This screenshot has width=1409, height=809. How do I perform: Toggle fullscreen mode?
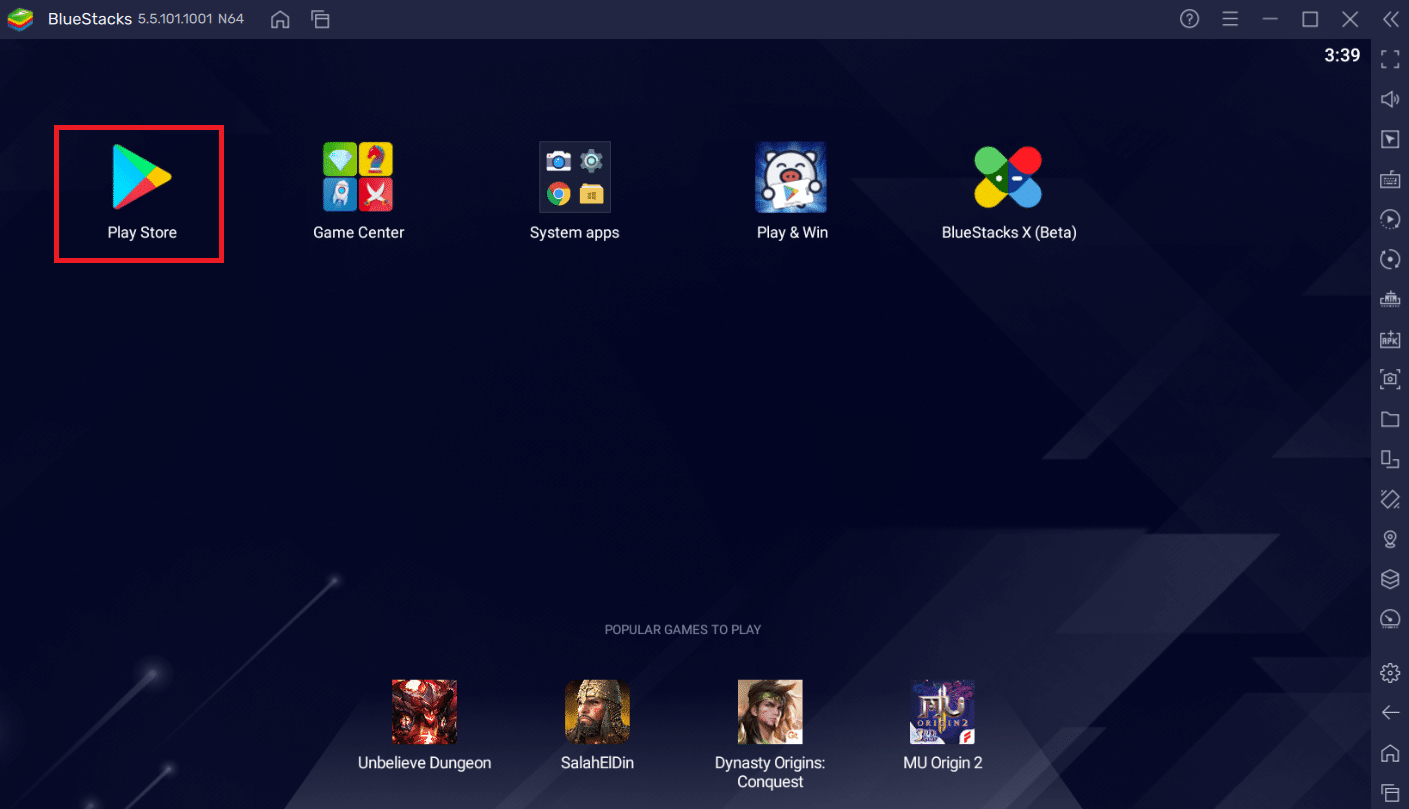(x=1390, y=58)
